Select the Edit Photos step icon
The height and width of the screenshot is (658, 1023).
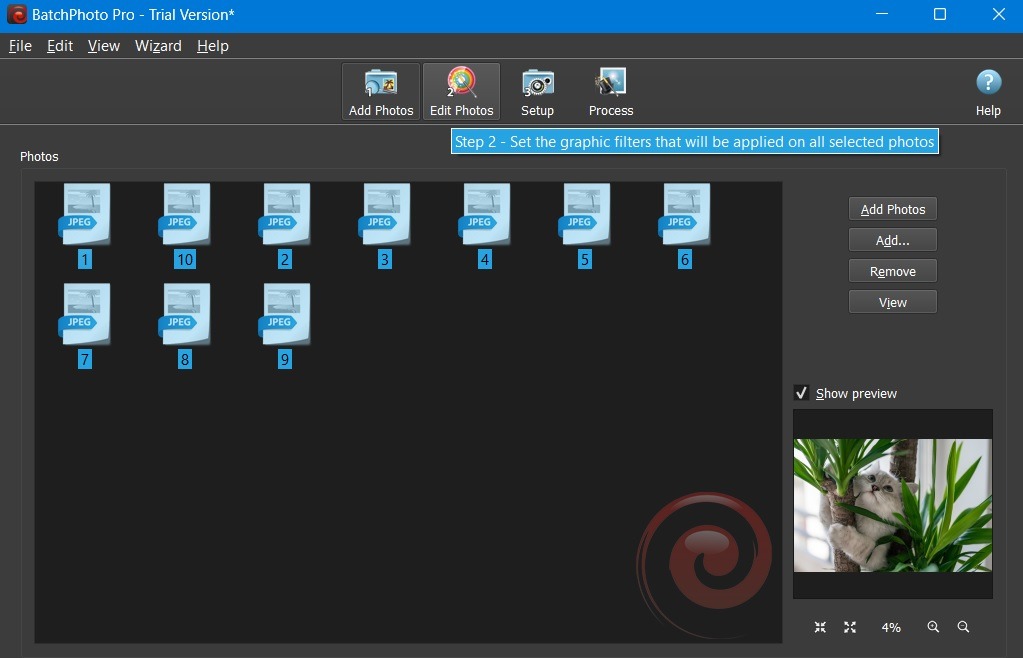(461, 88)
